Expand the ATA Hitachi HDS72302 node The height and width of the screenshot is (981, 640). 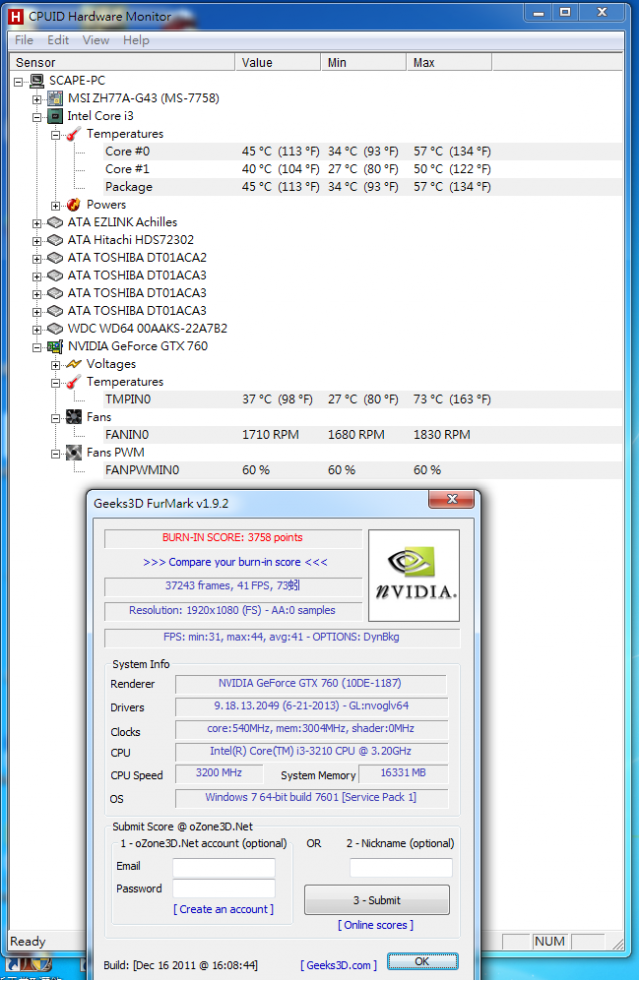tap(37, 241)
